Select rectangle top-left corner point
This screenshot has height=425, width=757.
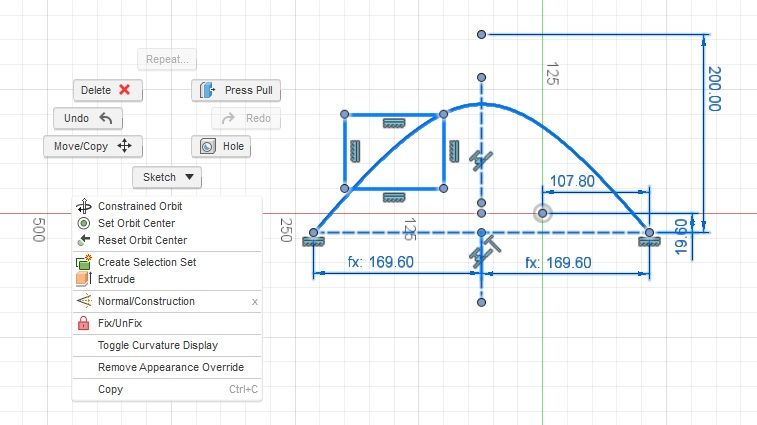344,114
